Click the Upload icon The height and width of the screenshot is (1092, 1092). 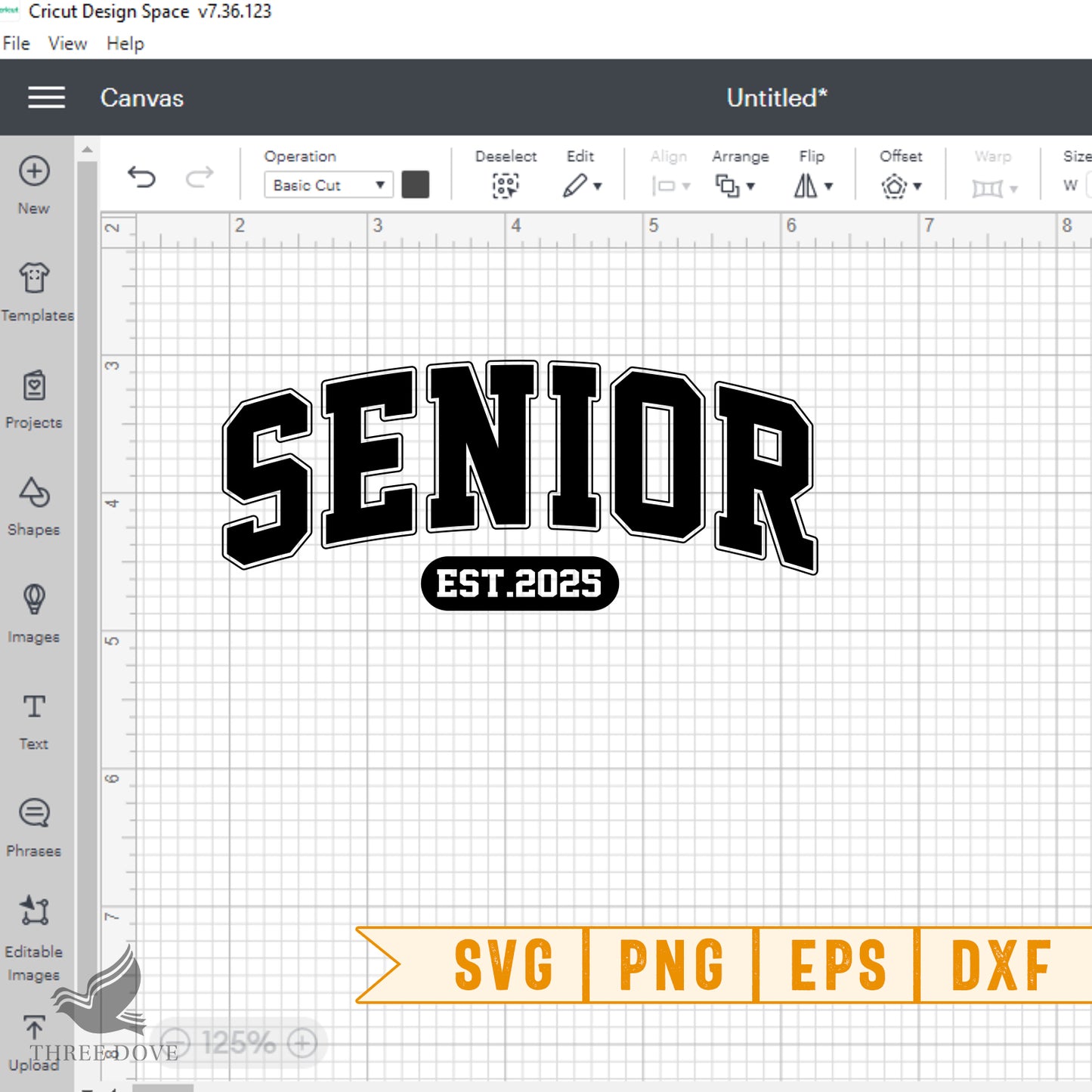point(34,1028)
